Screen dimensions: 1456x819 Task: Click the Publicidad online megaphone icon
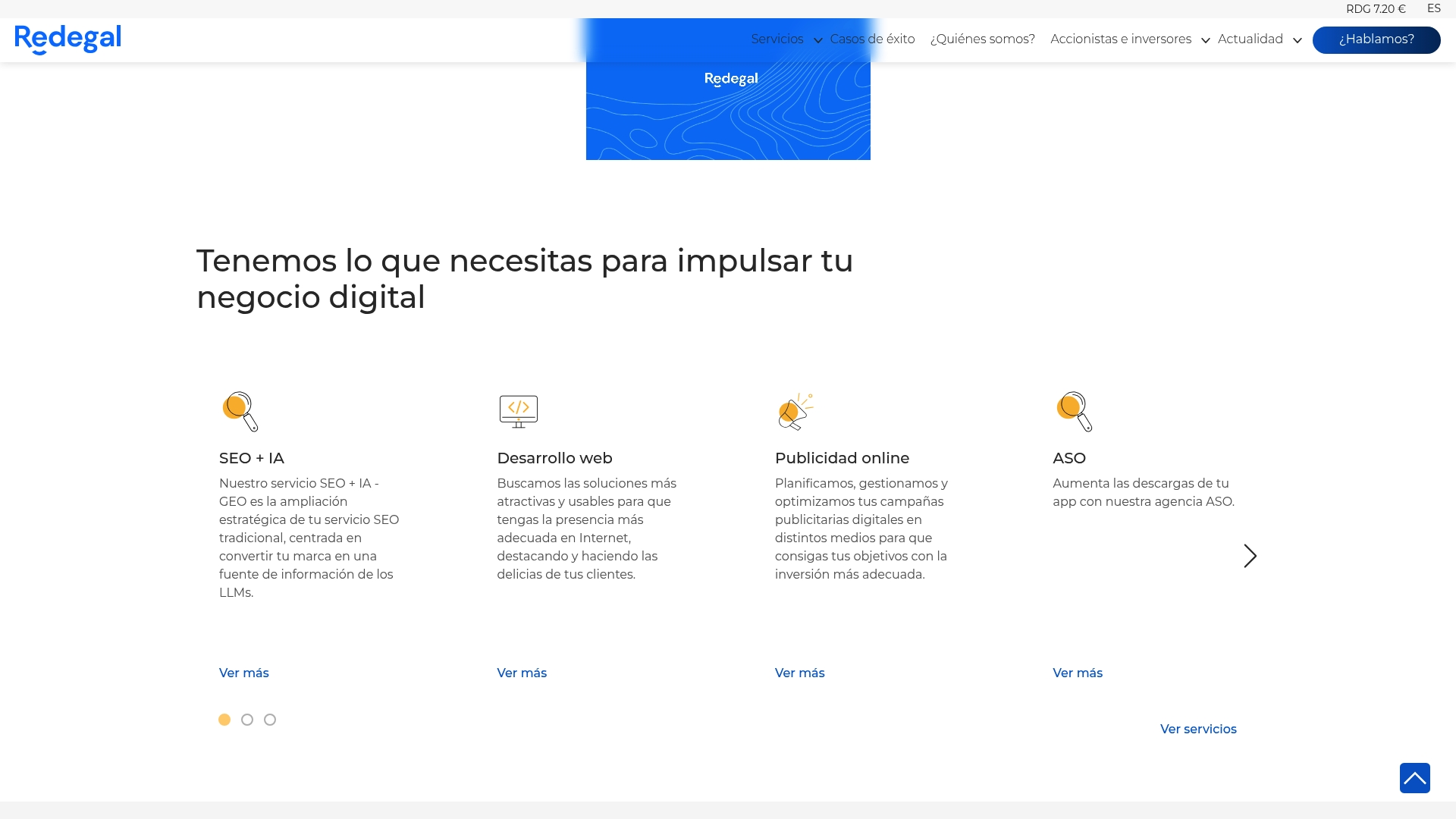pos(795,412)
